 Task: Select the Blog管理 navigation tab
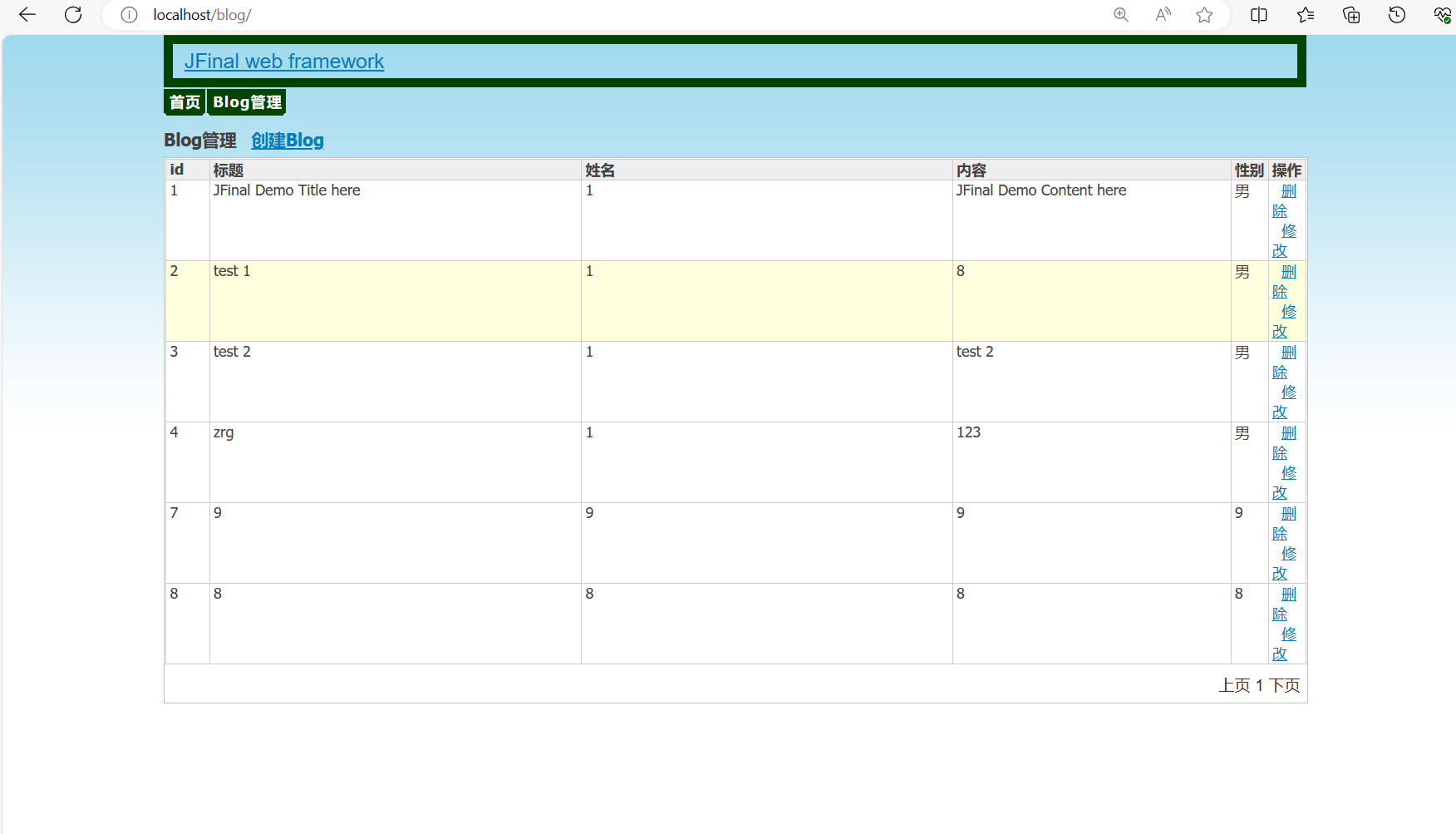click(247, 102)
